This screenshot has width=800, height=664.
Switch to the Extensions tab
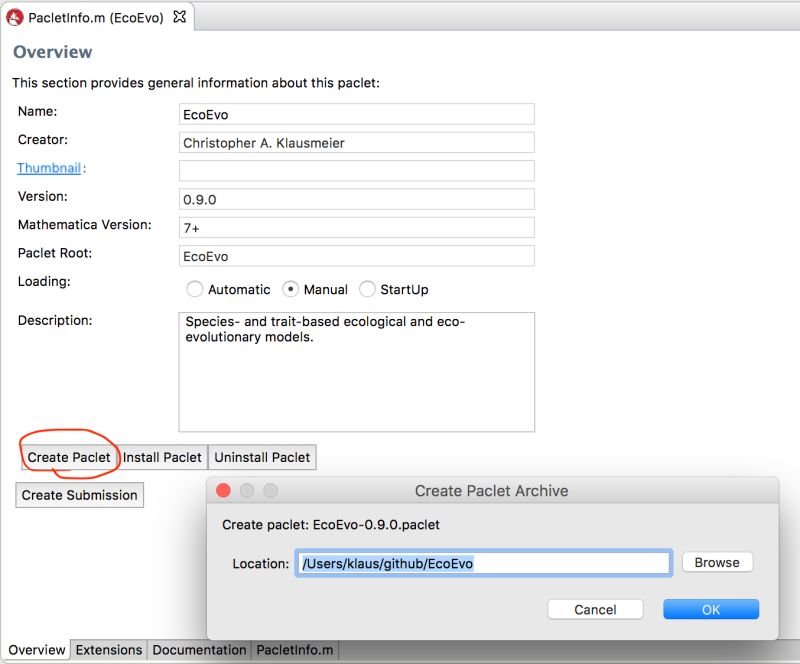tap(108, 650)
